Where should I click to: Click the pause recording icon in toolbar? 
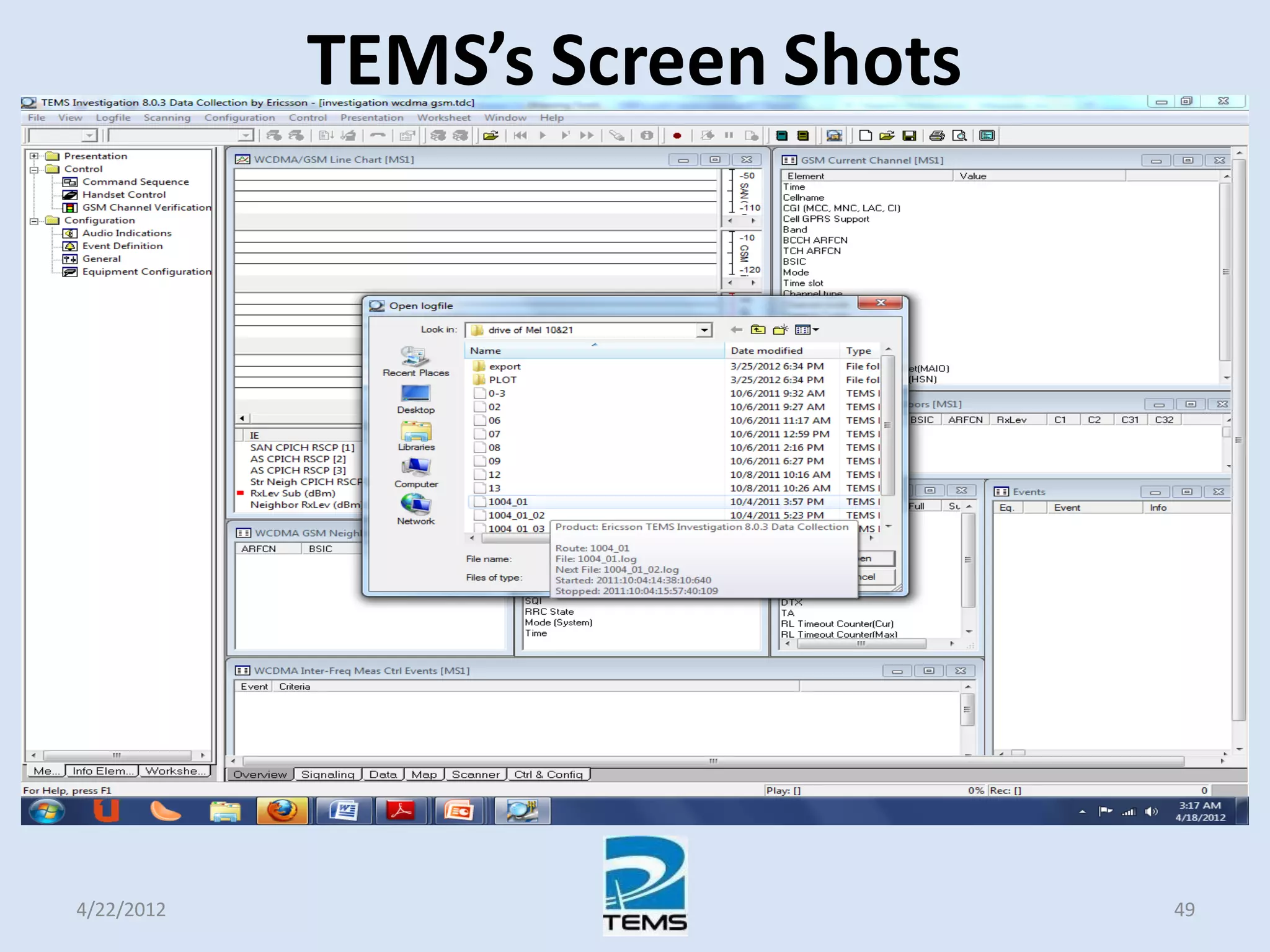(x=729, y=135)
